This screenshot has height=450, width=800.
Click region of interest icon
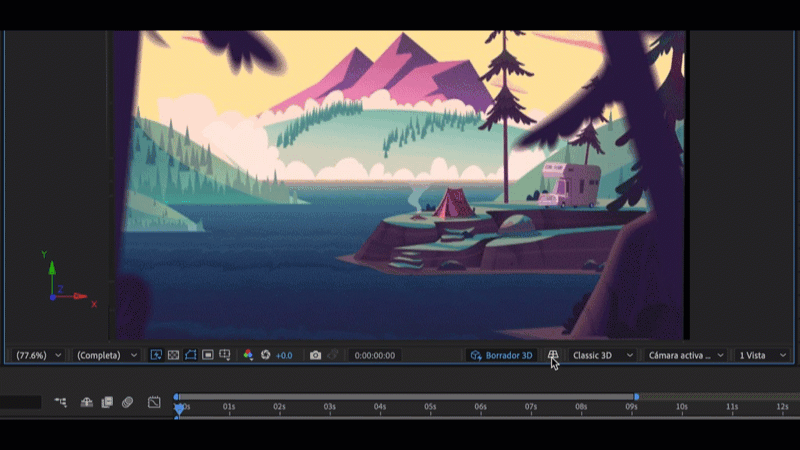point(207,355)
